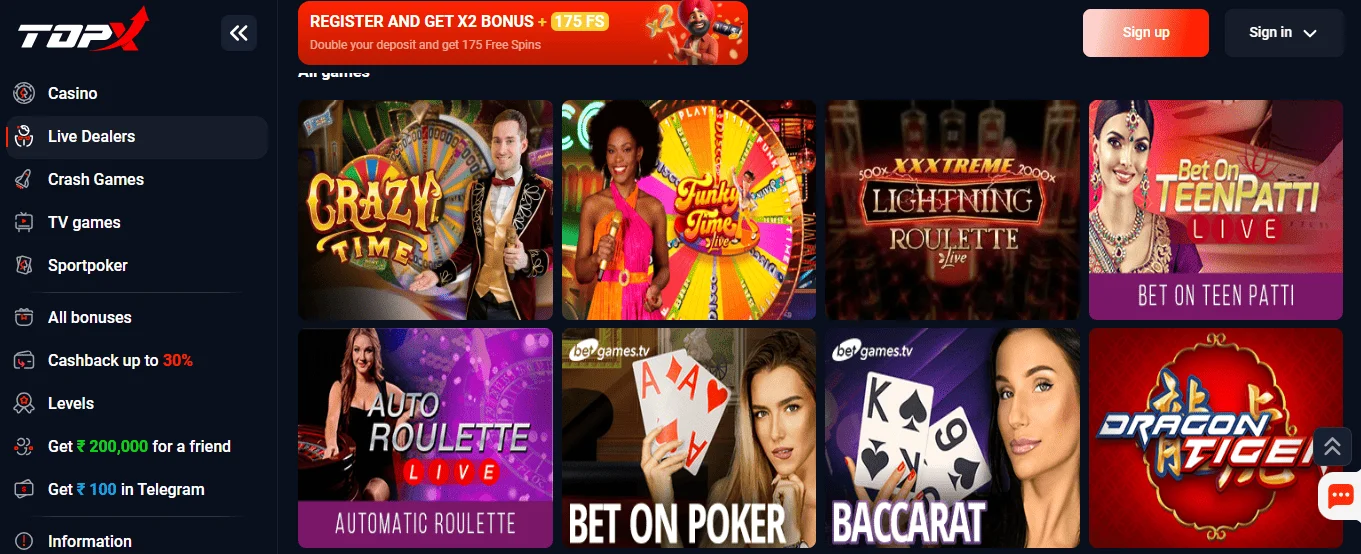This screenshot has width=1361, height=554.
Task: Click the Cashback icon in sidebar
Action: tap(24, 360)
